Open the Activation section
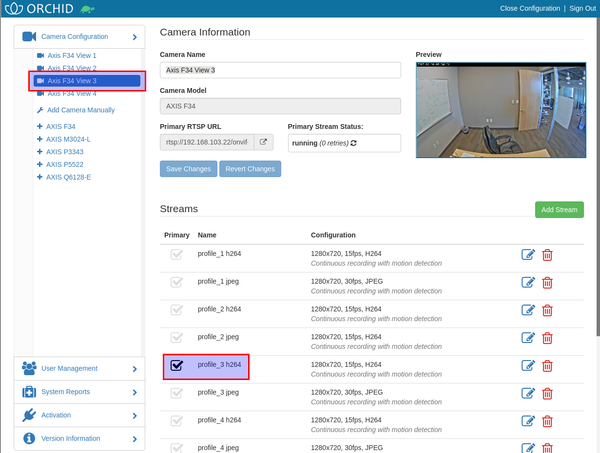This screenshot has width=600, height=453. [79, 415]
